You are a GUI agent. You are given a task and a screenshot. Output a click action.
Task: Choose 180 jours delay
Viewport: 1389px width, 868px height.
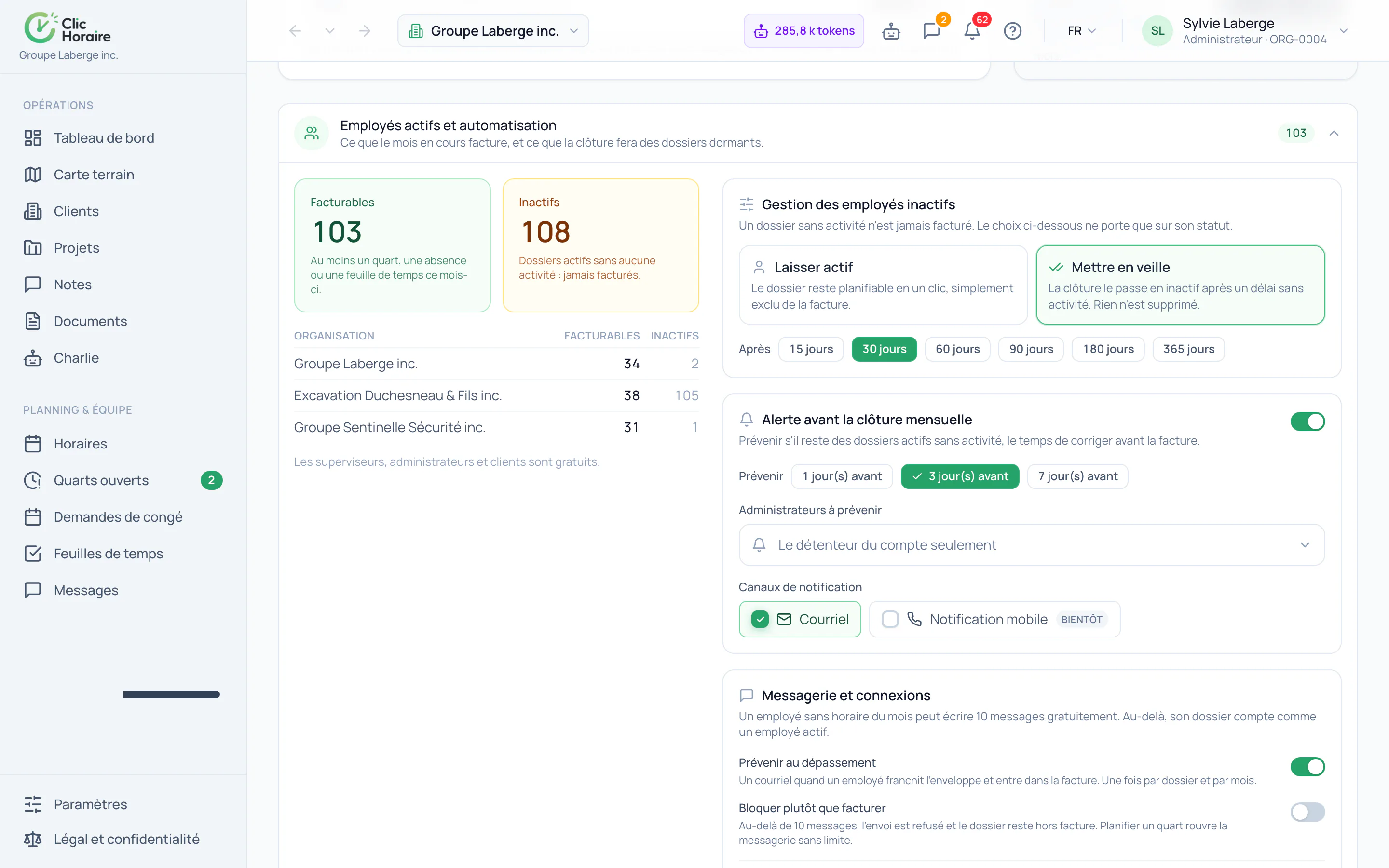point(1109,349)
